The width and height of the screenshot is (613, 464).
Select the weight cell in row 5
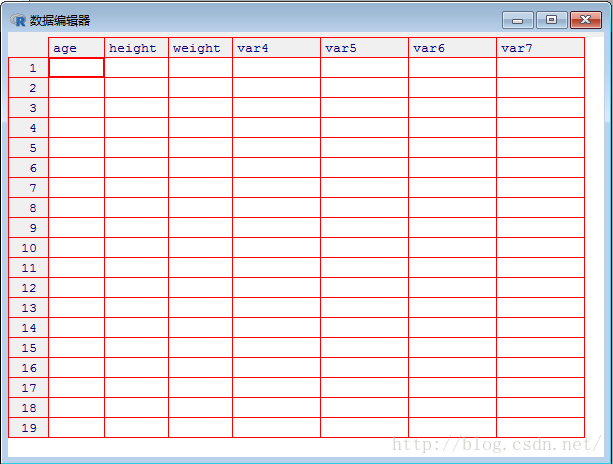tap(200, 148)
